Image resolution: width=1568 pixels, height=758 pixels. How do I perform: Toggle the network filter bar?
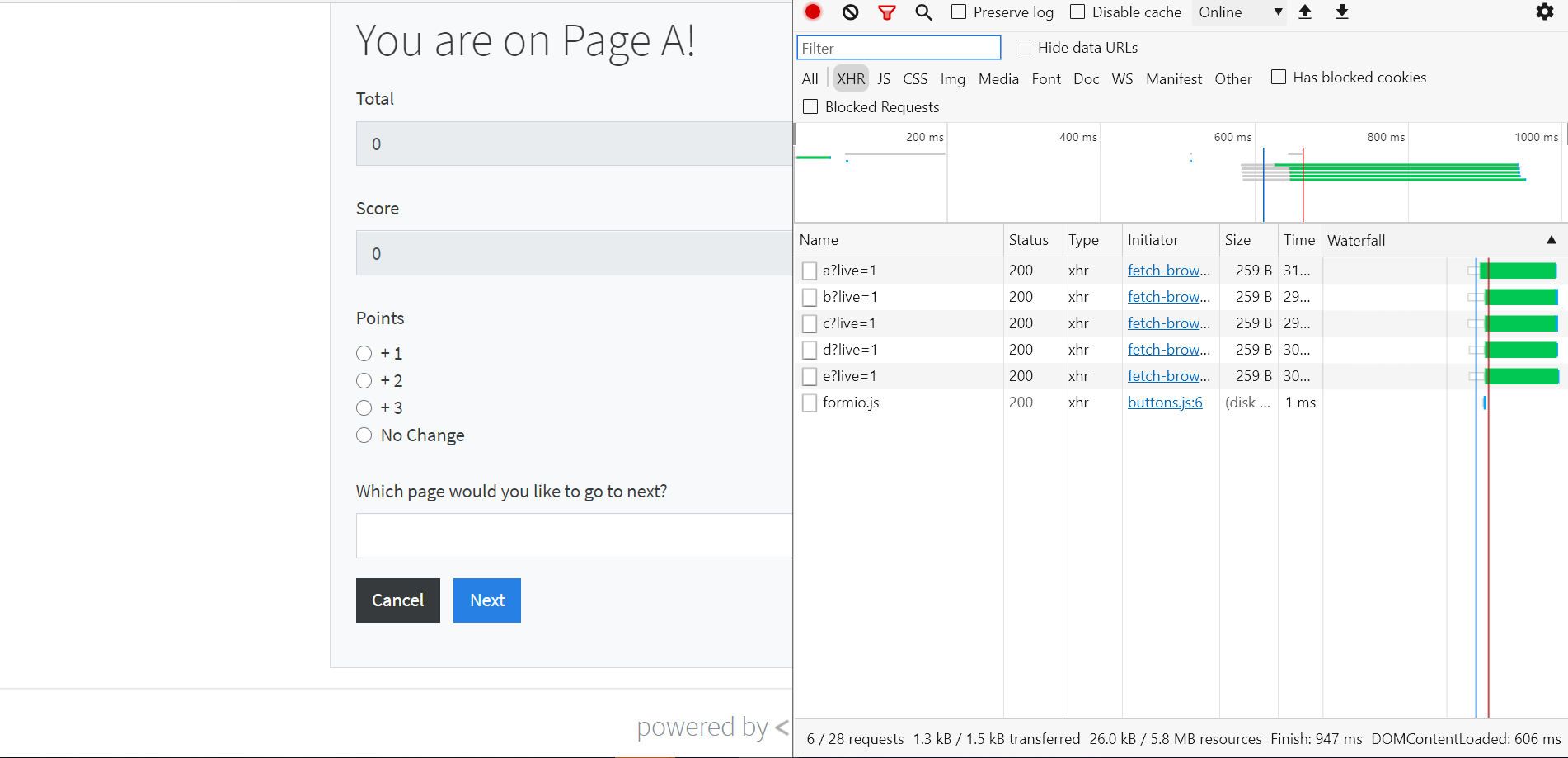tap(886, 12)
